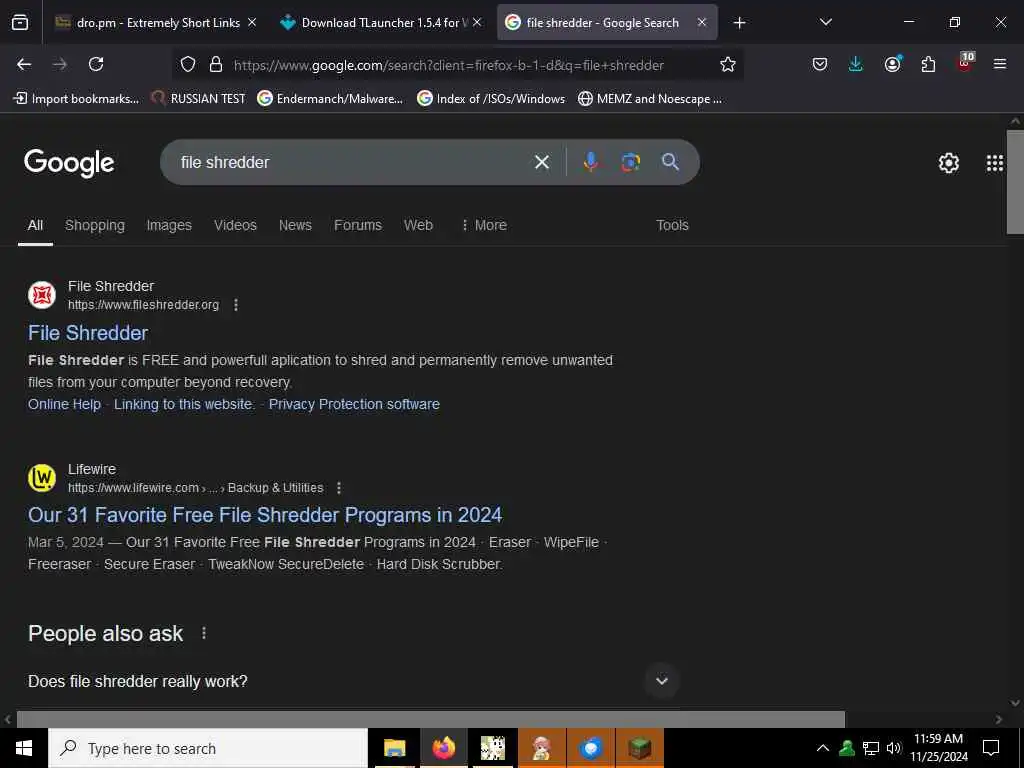
Task: Select the Web search tab
Action: (x=418, y=225)
